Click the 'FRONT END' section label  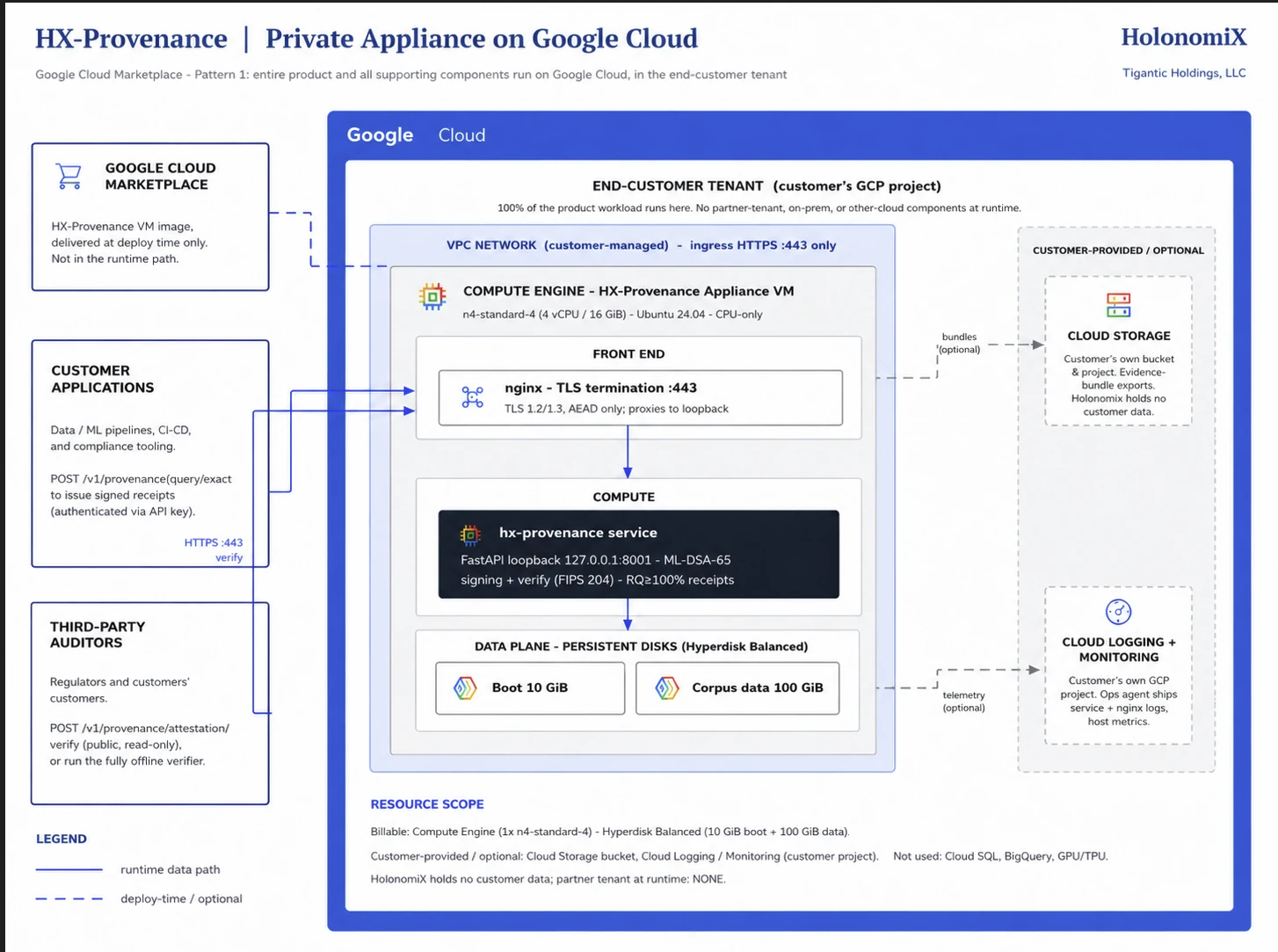coord(628,353)
